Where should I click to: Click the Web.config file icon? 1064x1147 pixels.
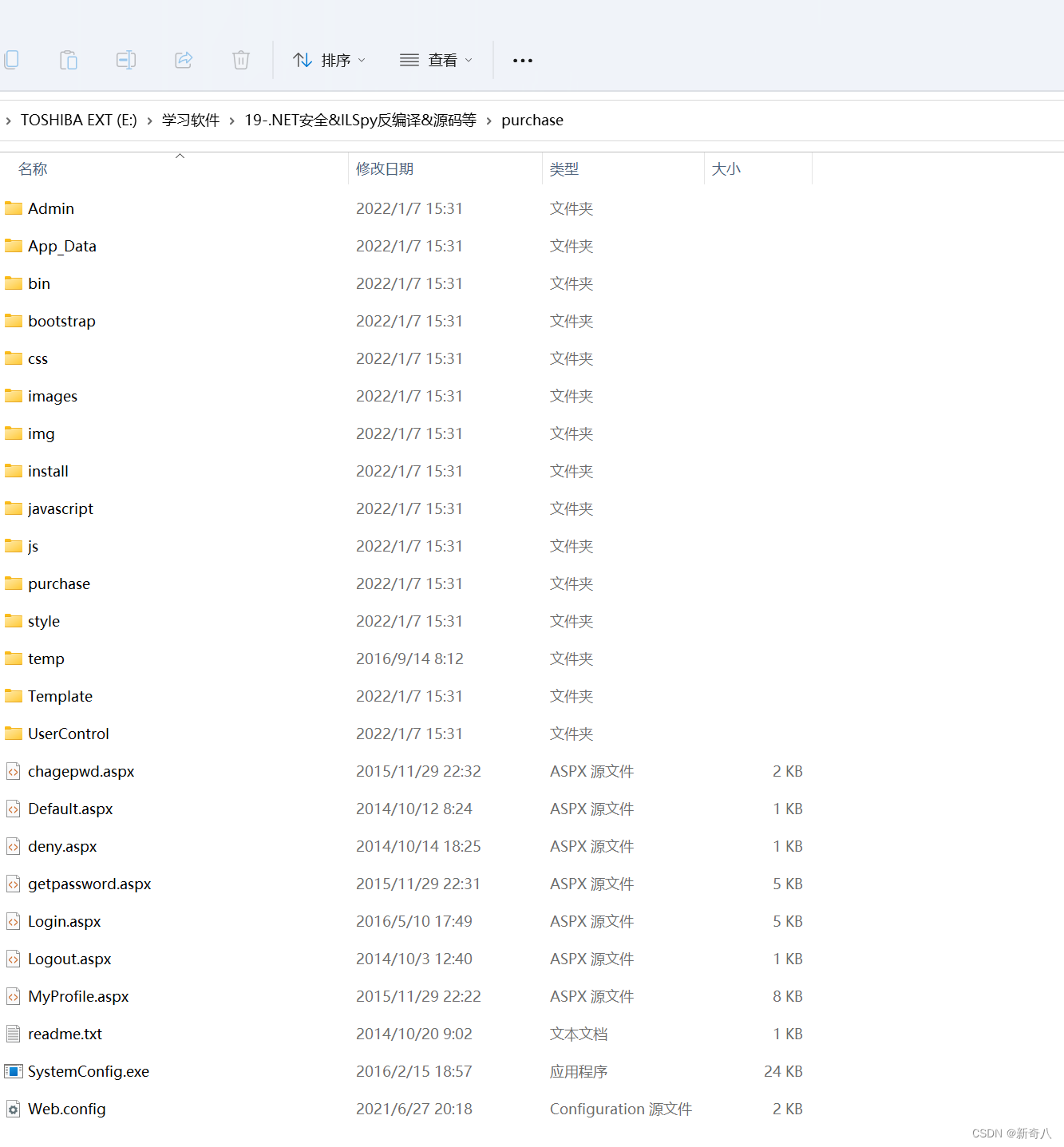(13, 1109)
